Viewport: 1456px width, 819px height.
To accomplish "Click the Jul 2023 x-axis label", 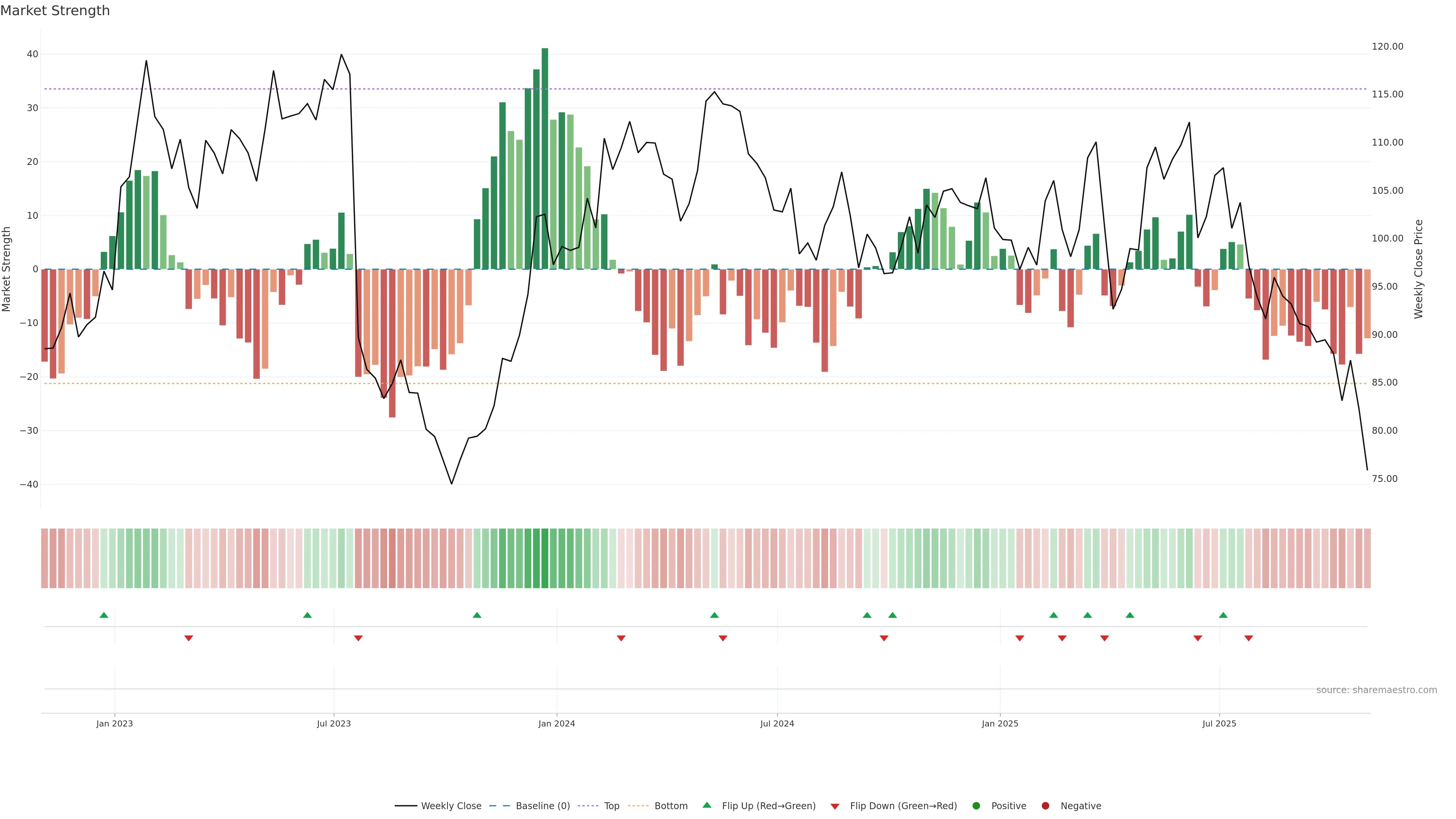I will pyautogui.click(x=334, y=723).
